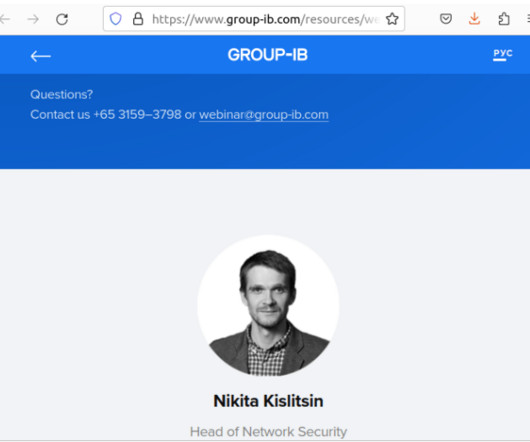Focus the group-ib.com URL address field
The width and height of the screenshot is (530, 442).
pyautogui.click(x=265, y=19)
